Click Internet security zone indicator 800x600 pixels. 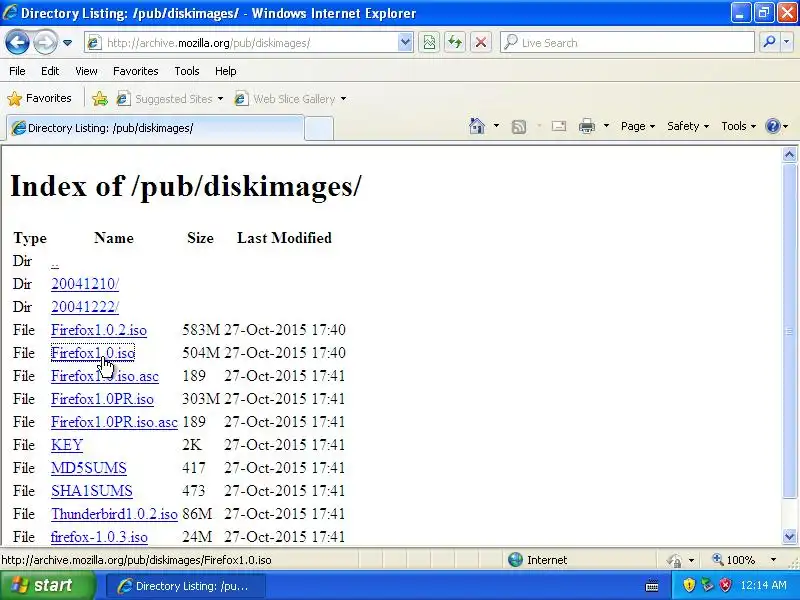tap(538, 560)
